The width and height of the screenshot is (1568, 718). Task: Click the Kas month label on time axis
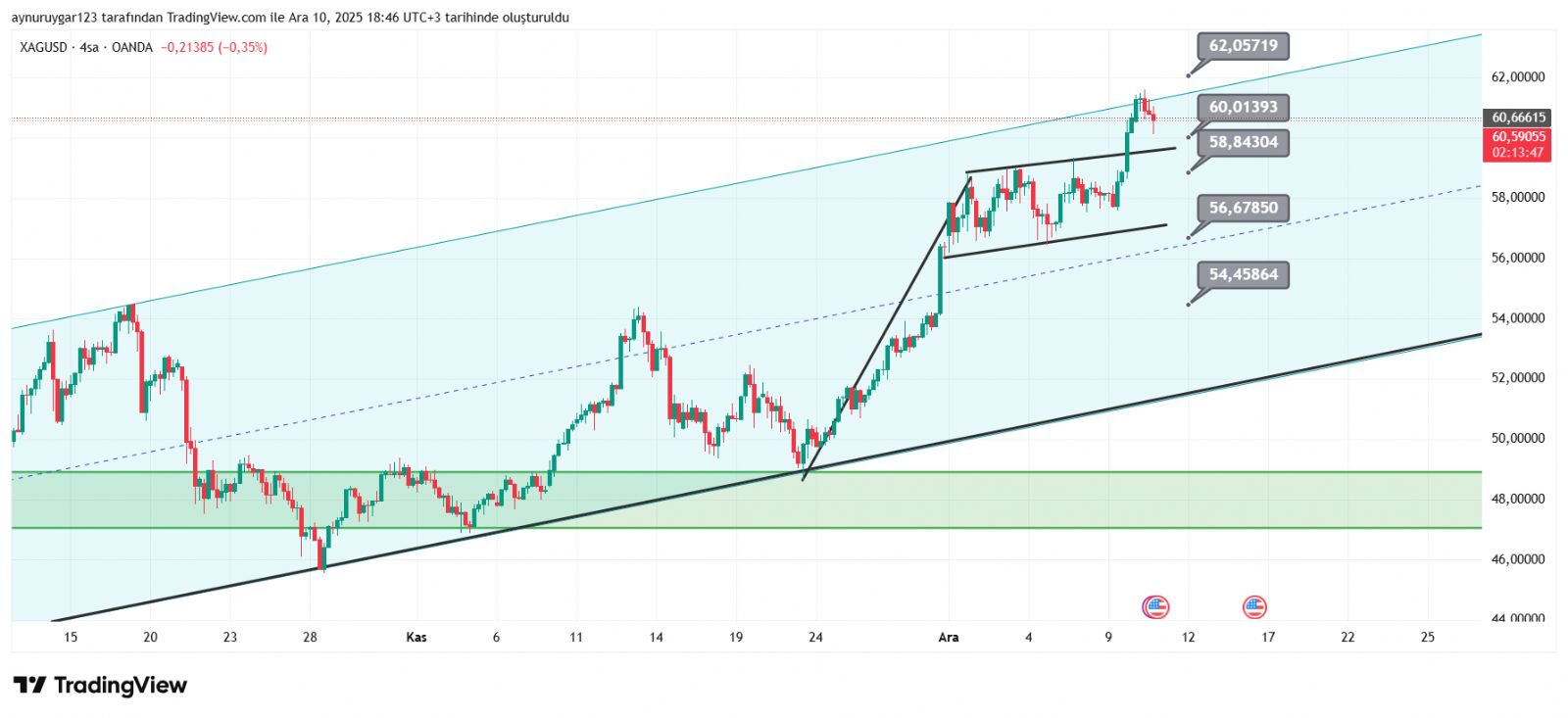[416, 638]
